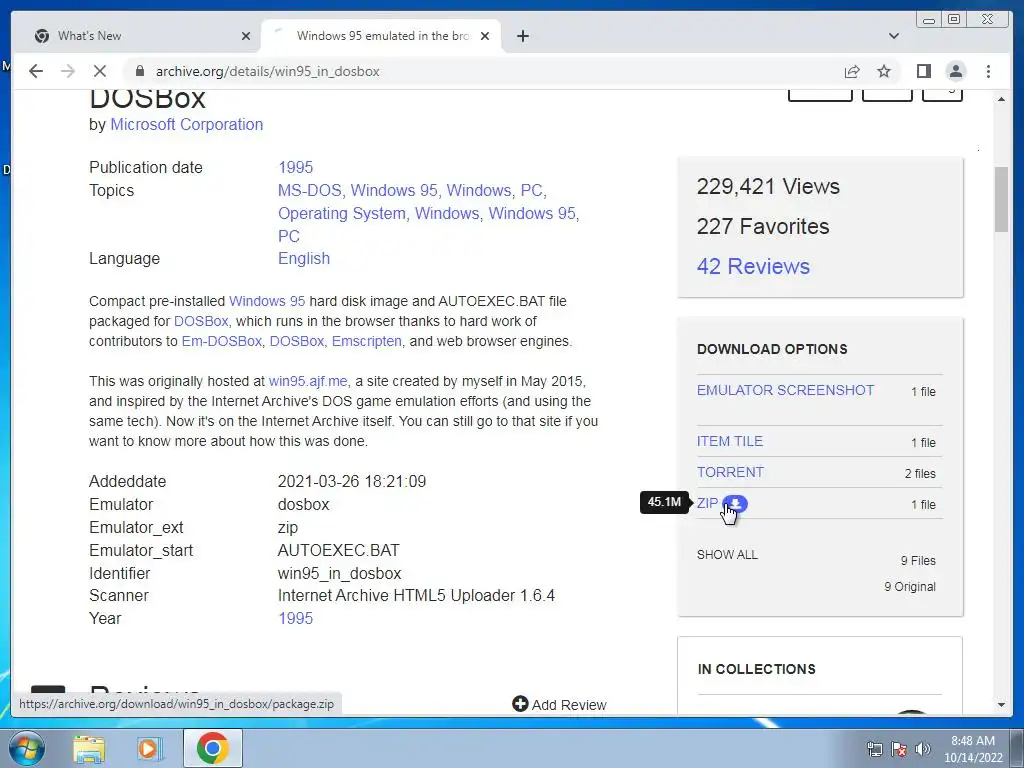Open the English language link
Screen dimensions: 1024x768
pos(304,258)
